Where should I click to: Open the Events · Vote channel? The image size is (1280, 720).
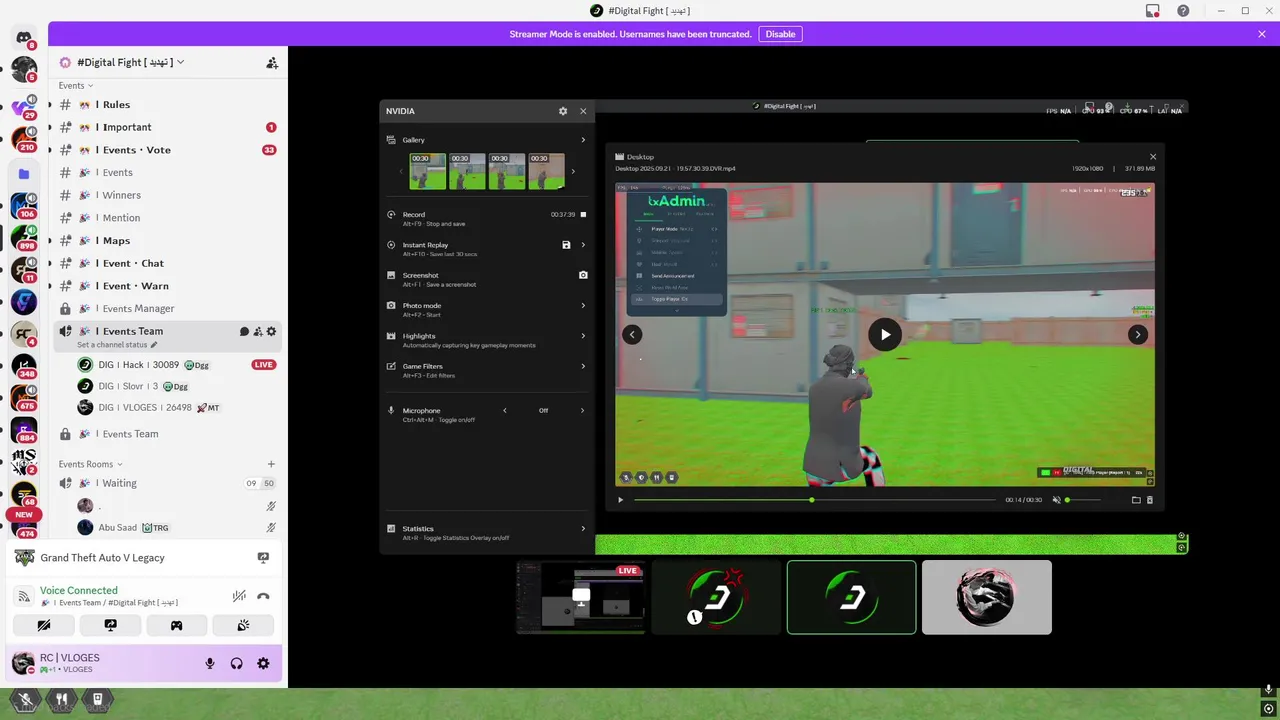(x=166, y=150)
